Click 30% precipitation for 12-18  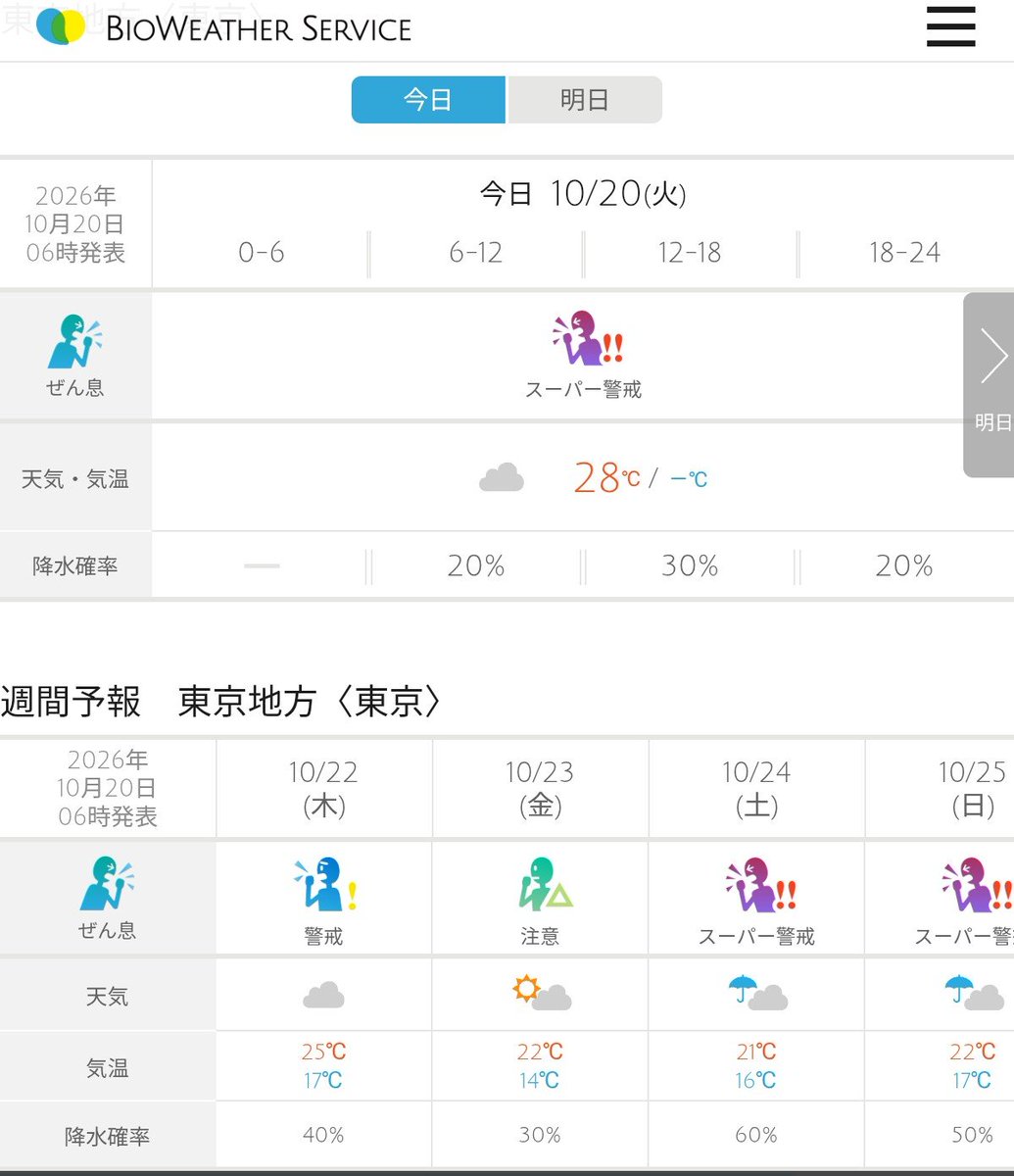click(690, 565)
